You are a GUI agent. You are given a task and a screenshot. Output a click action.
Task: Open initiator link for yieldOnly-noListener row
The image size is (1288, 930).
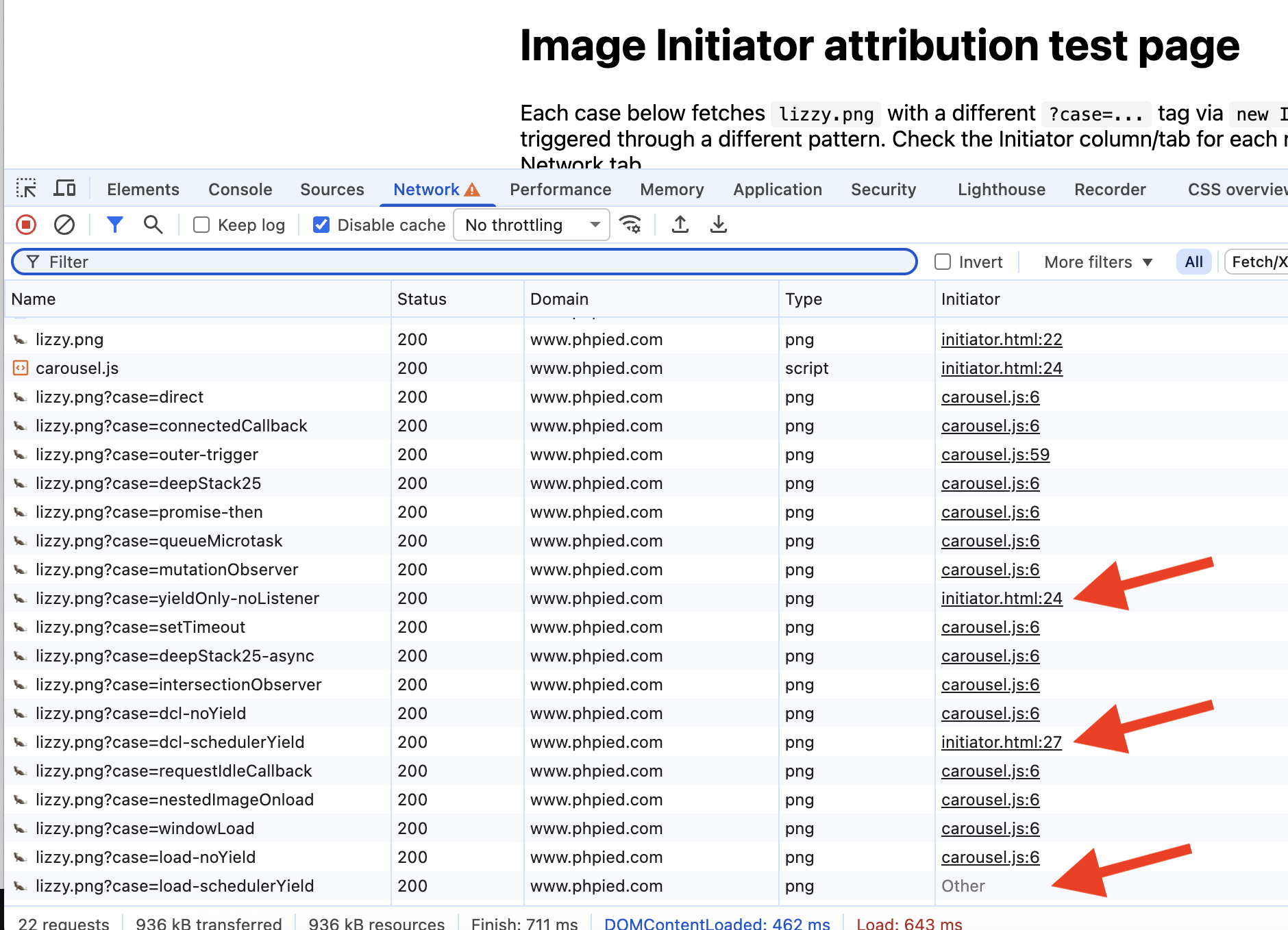pyautogui.click(x=1002, y=599)
